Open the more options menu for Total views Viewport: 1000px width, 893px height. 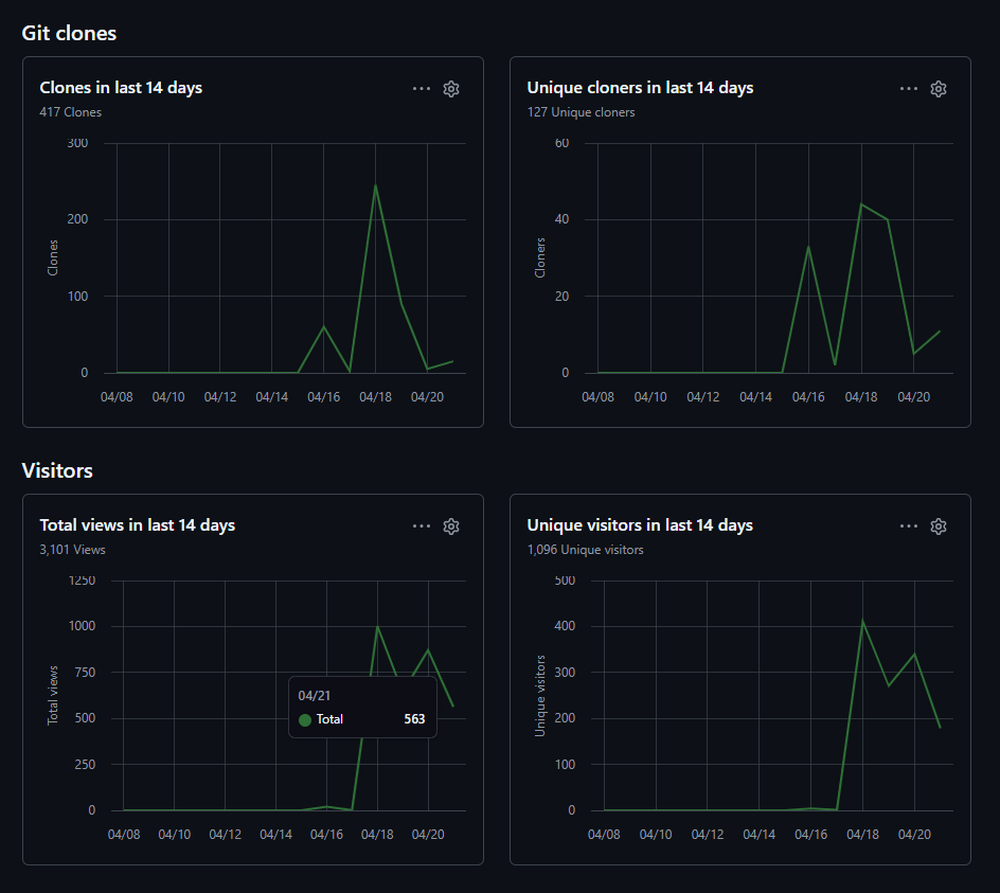tap(422, 526)
